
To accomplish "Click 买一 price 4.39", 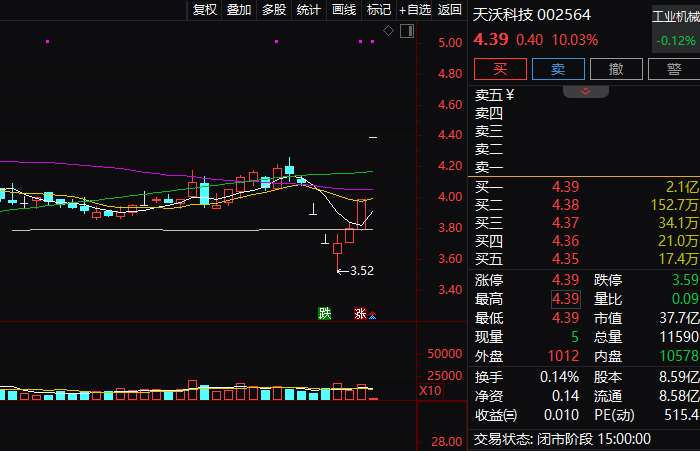I will click(565, 187).
